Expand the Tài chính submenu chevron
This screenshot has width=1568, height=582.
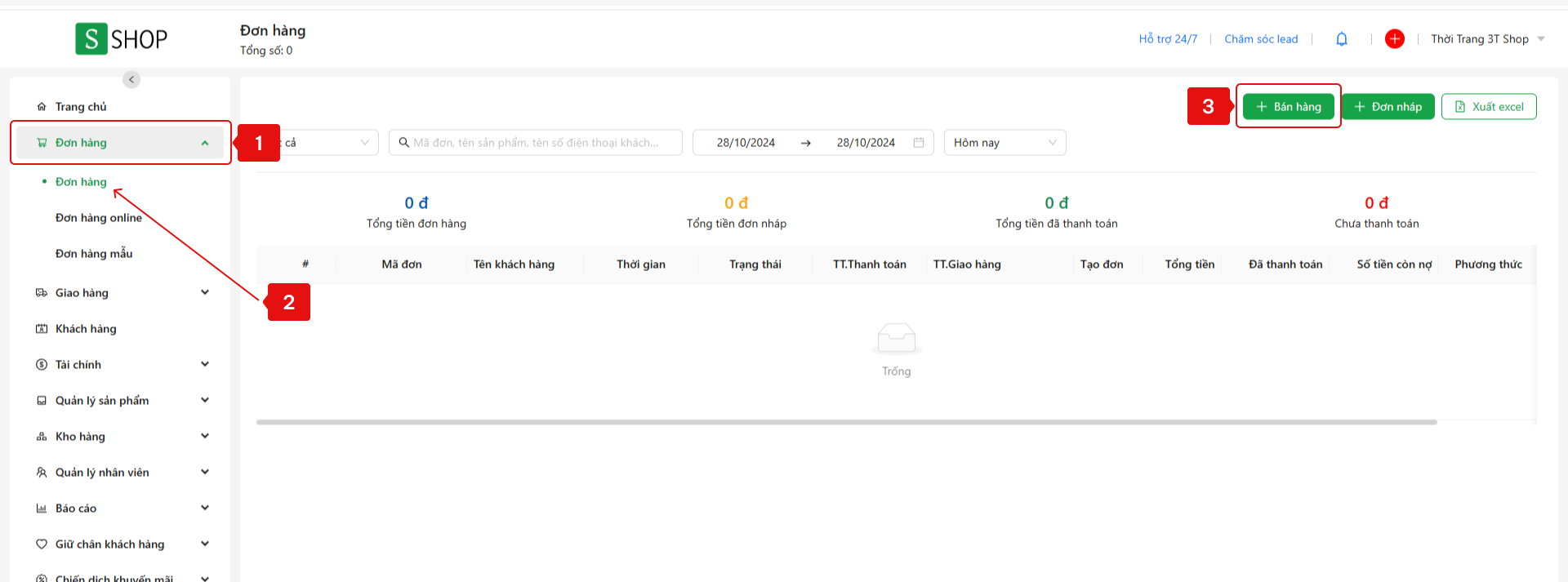click(x=205, y=364)
